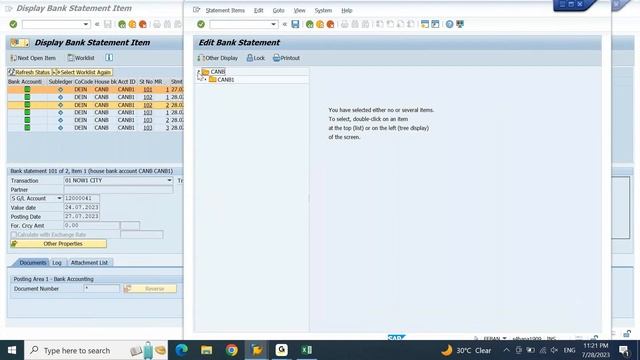Image resolution: width=640 pixels, height=360 pixels.
Task: Open S G/L Account type dropdown
Action: point(59,198)
